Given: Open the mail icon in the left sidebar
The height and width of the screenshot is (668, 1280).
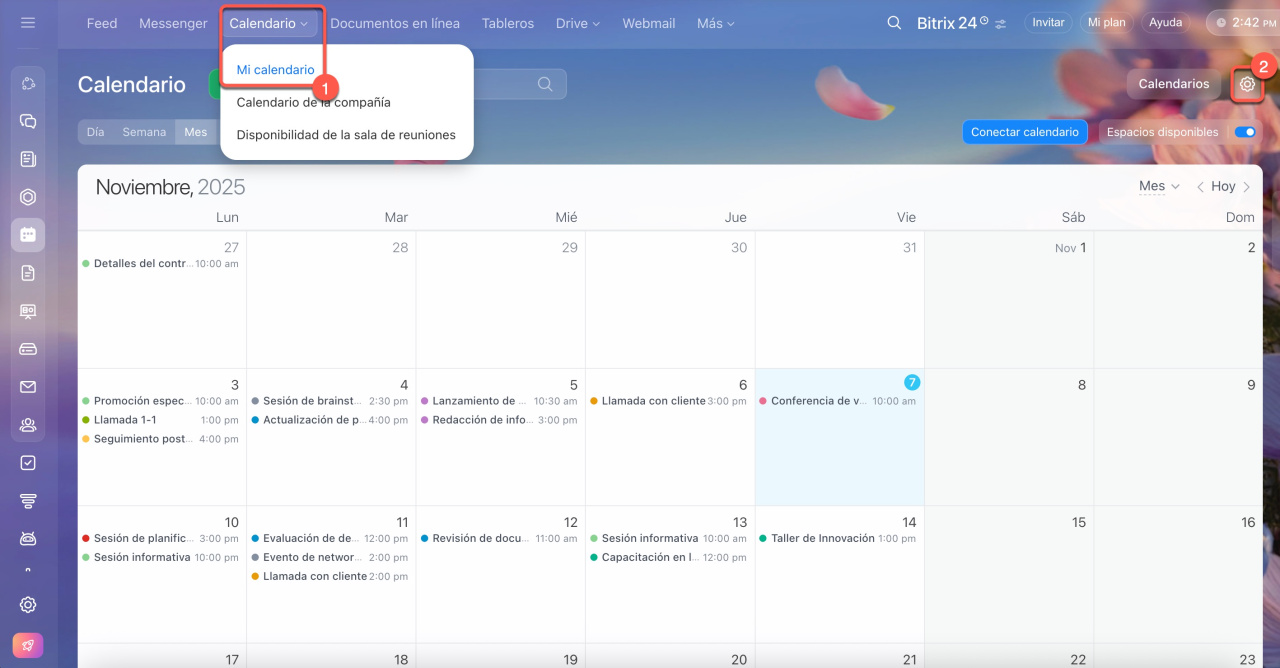Looking at the screenshot, I should (x=28, y=387).
